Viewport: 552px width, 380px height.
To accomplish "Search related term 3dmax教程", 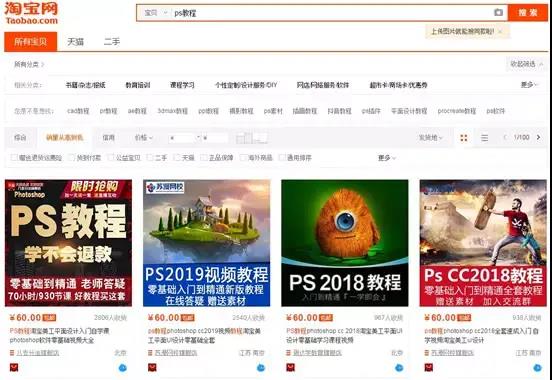I will 172,111.
